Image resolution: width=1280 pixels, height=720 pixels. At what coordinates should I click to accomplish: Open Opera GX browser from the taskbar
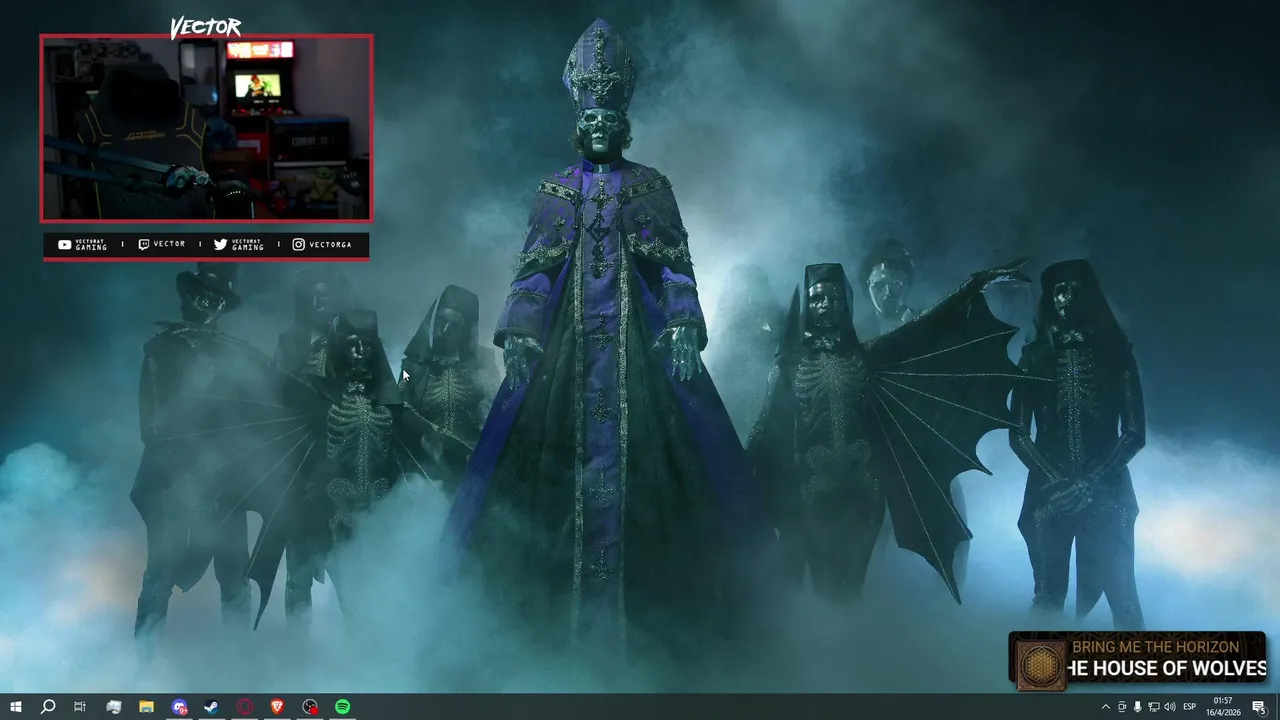coord(245,707)
